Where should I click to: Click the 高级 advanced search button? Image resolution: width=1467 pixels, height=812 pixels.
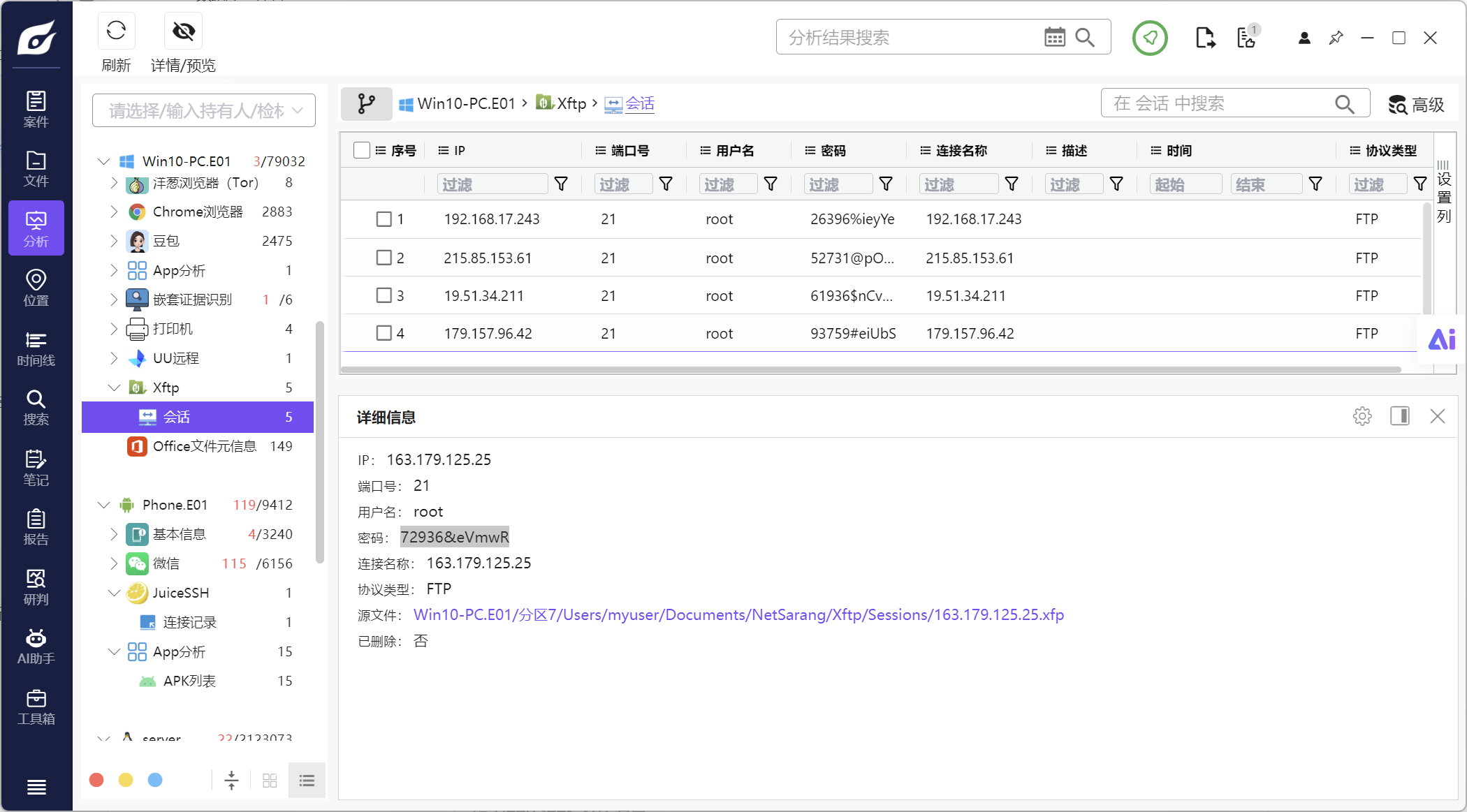(1416, 105)
